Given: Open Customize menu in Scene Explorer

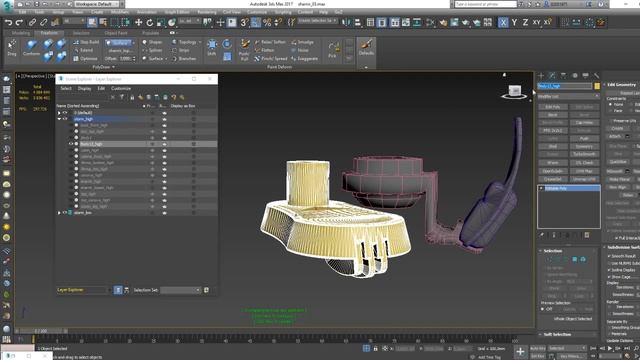Looking at the screenshot, I should point(121,88).
